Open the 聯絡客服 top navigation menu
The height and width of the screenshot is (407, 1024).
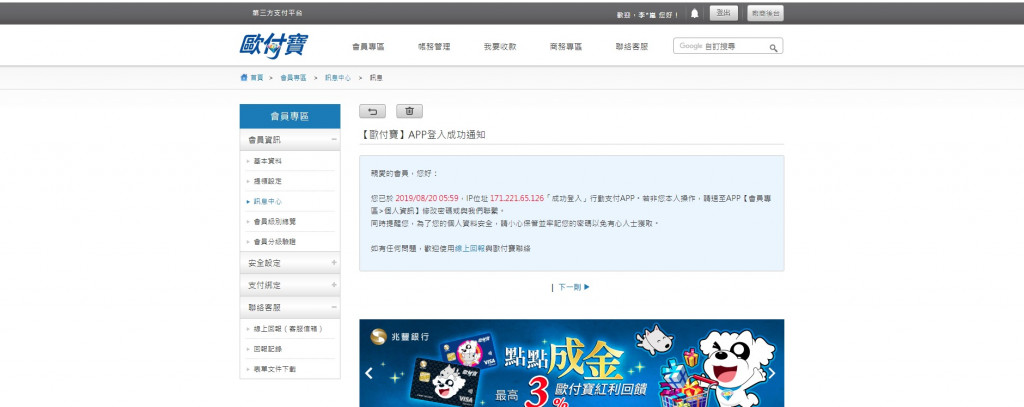pos(632,46)
